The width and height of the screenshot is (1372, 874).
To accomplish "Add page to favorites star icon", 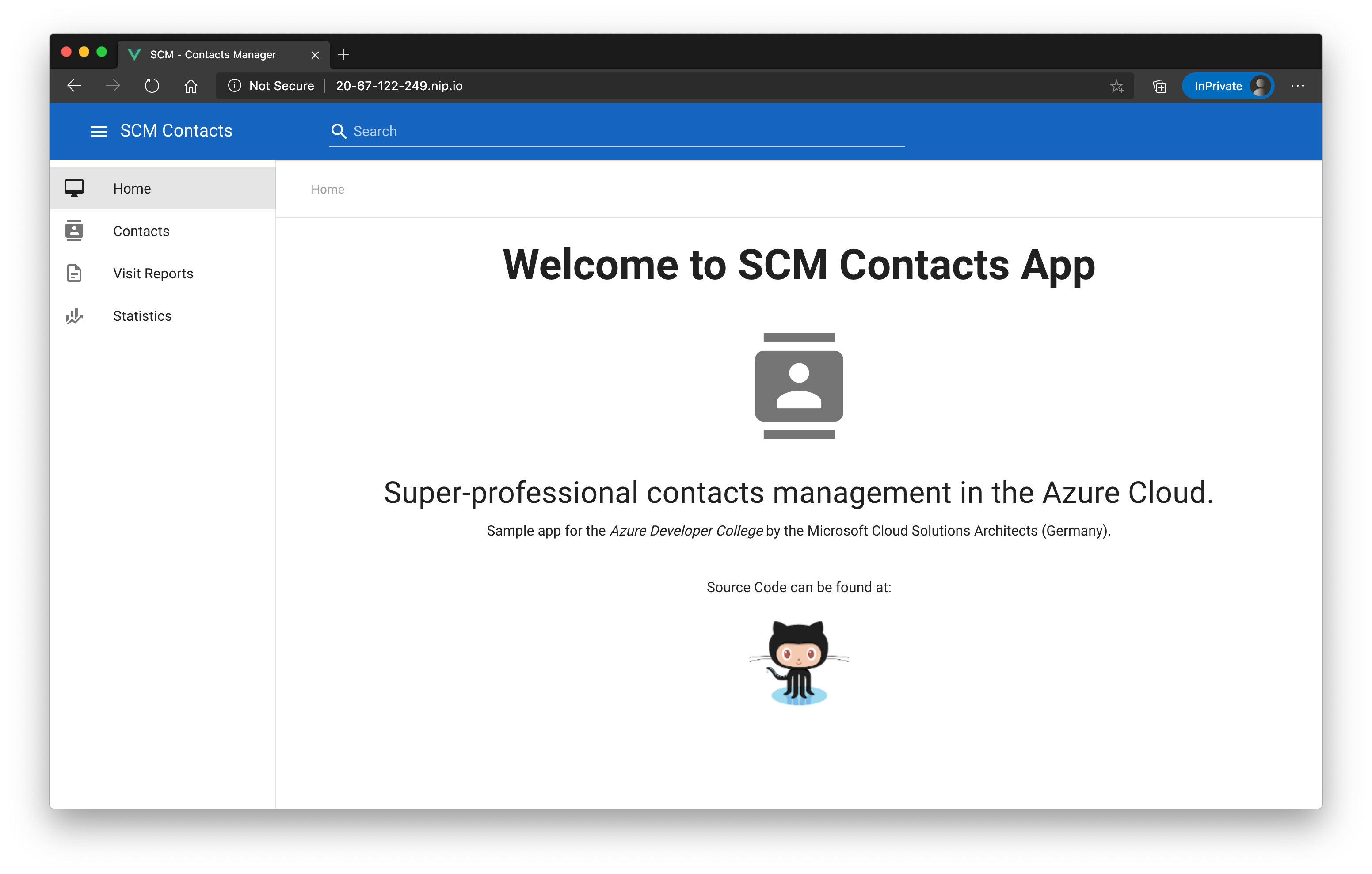I will pyautogui.click(x=1116, y=86).
